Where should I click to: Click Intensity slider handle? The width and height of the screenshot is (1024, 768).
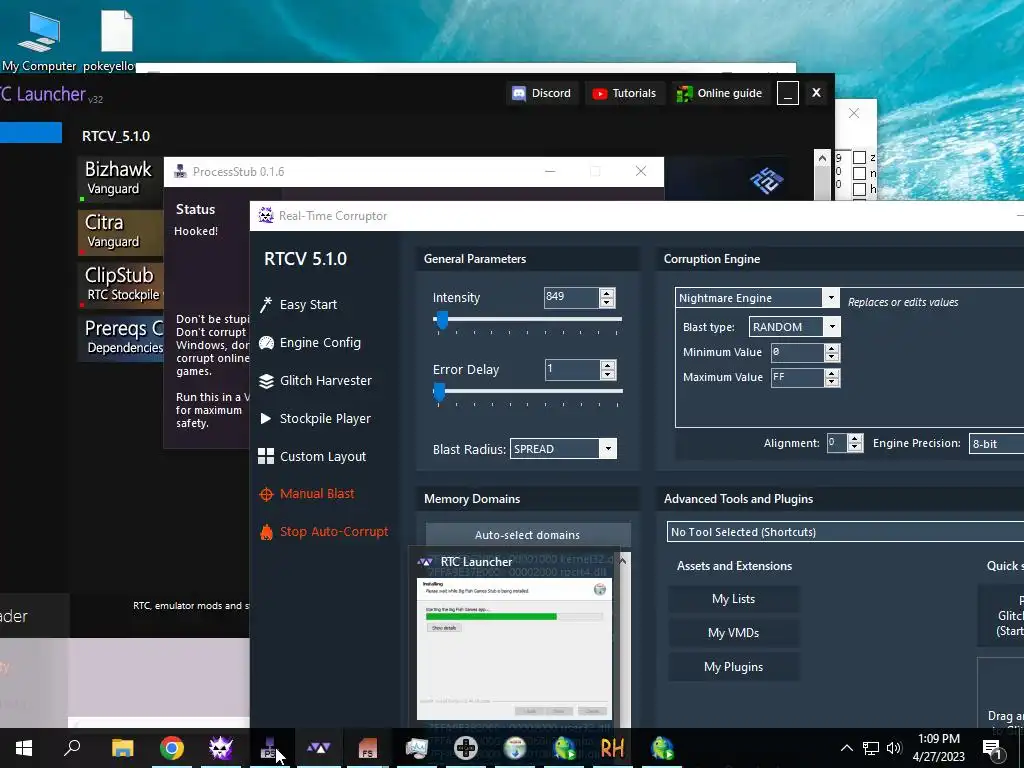(x=442, y=321)
